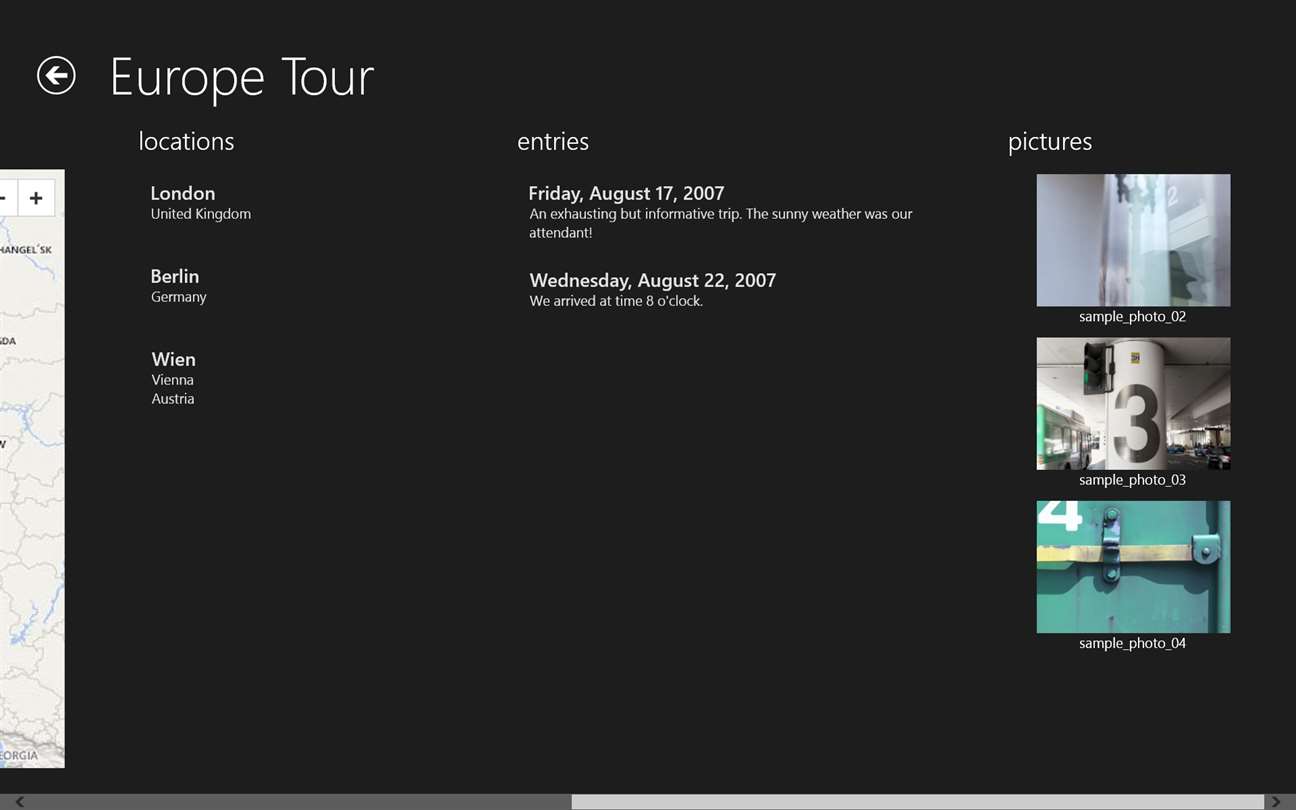Click the entries section header

[x=553, y=142]
